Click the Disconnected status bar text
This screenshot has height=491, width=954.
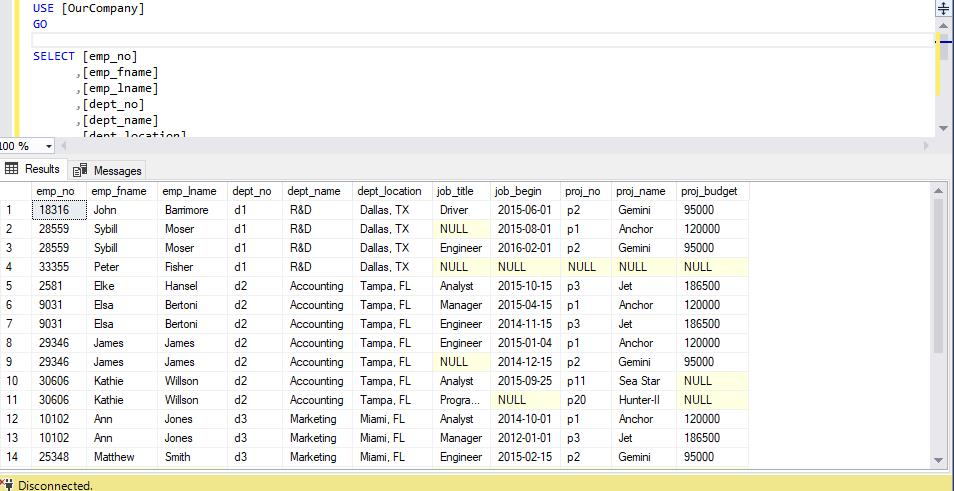pos(55,485)
